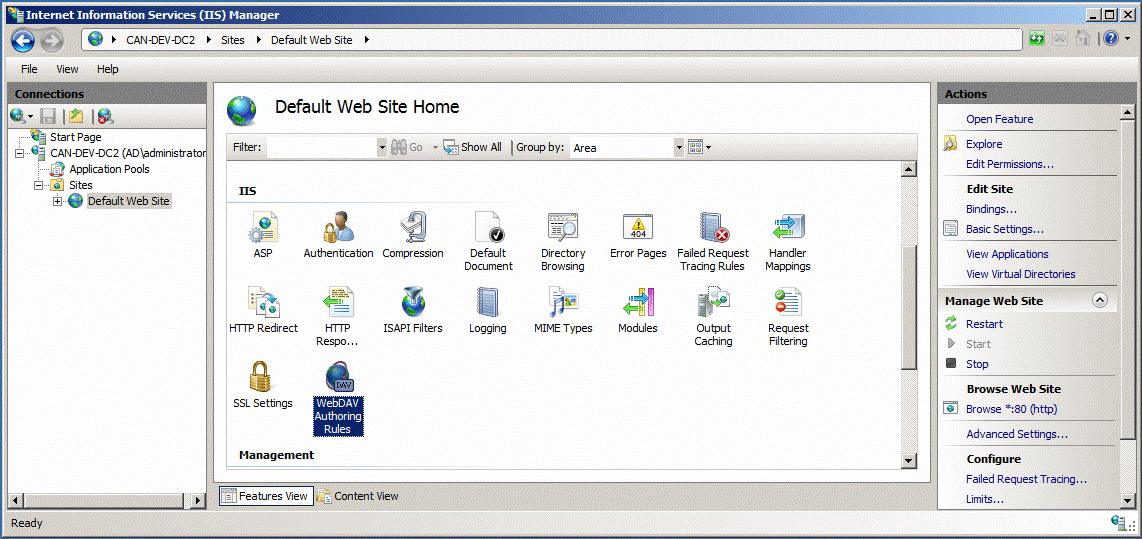Open the File menu

pos(29,69)
